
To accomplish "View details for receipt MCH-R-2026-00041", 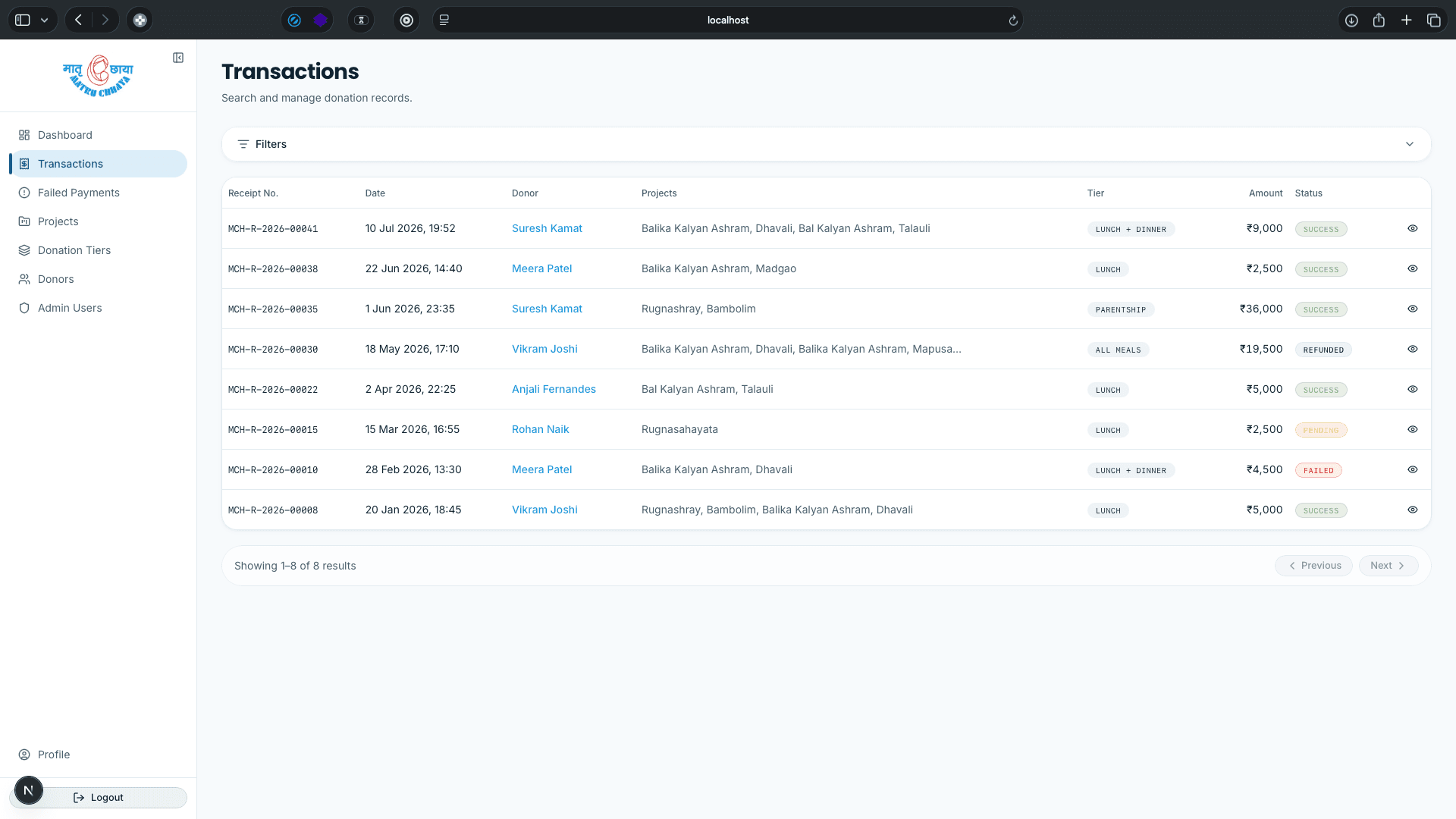I will pos(1413,228).
